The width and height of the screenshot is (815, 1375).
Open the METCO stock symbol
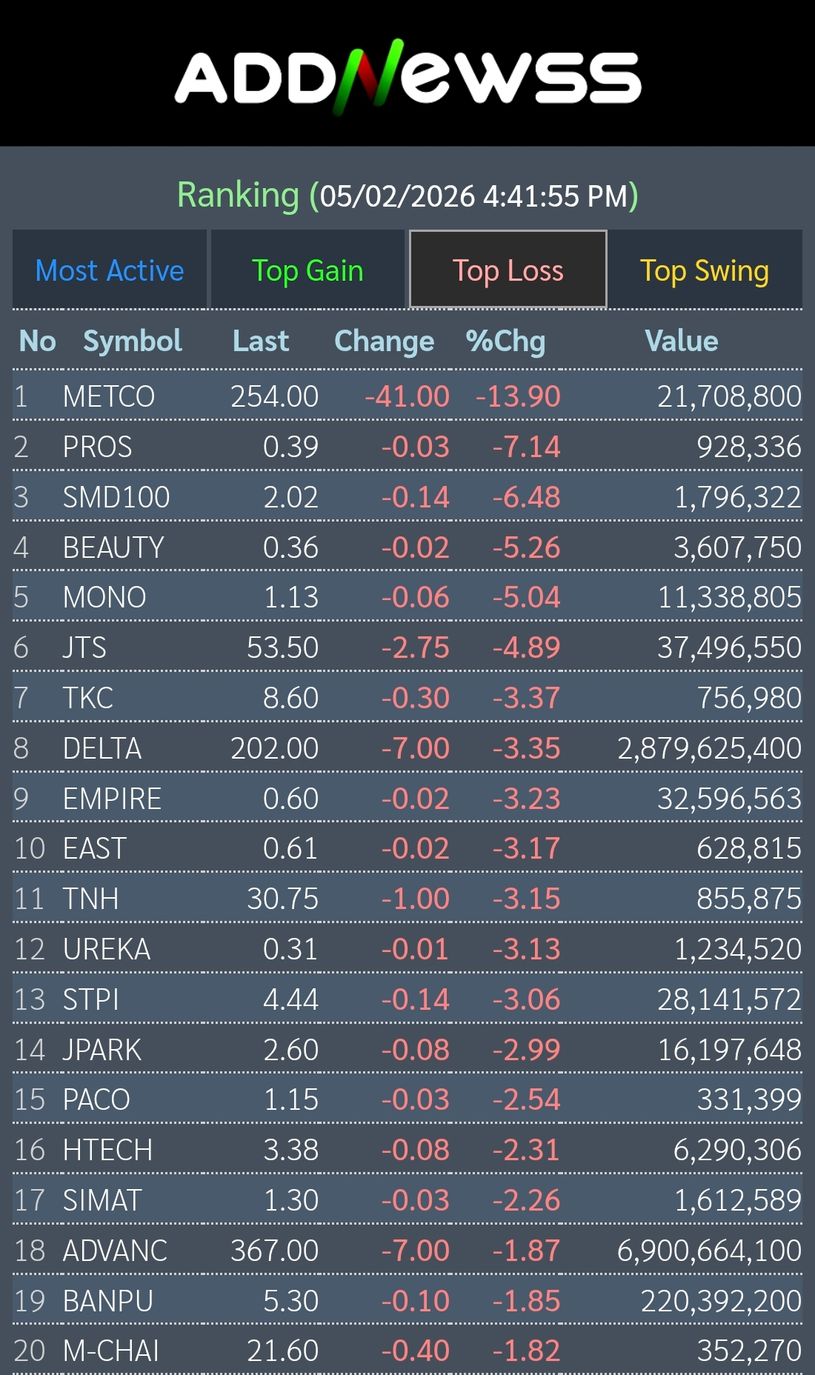[x=108, y=396]
